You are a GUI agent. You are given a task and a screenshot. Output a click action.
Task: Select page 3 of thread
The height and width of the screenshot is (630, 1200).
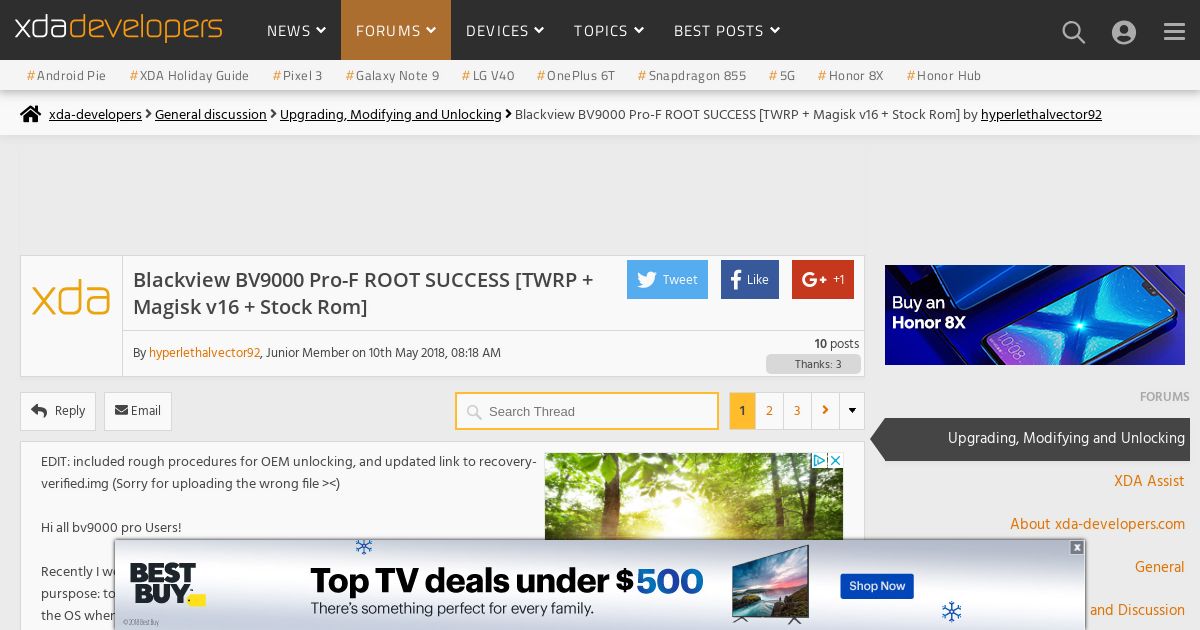click(797, 411)
